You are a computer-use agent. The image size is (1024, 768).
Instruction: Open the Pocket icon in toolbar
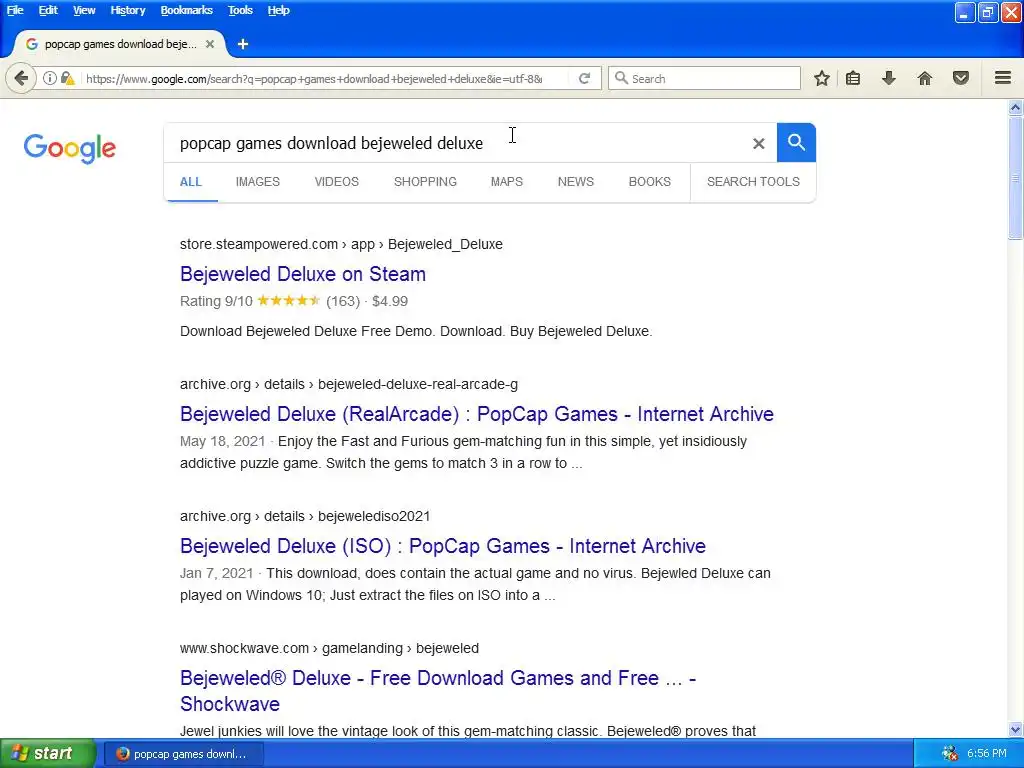click(x=961, y=78)
